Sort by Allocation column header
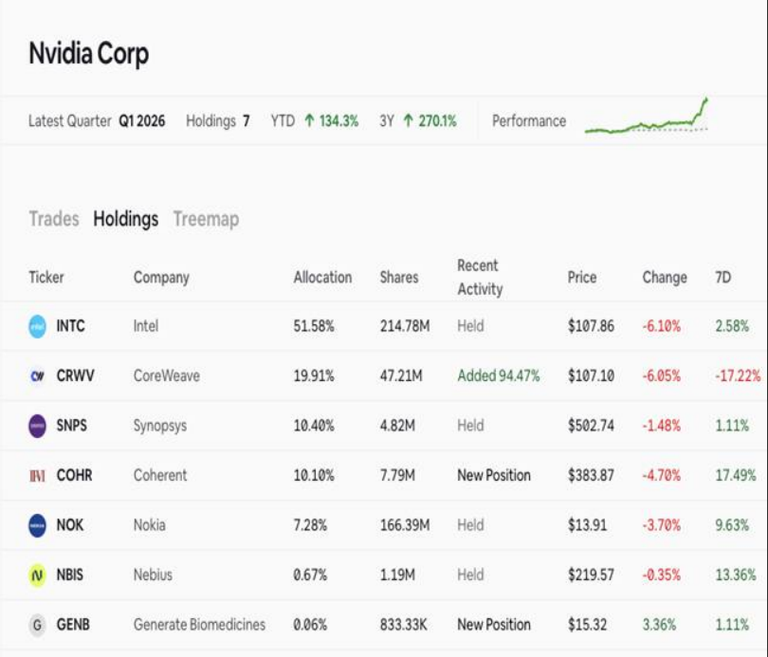 point(323,277)
